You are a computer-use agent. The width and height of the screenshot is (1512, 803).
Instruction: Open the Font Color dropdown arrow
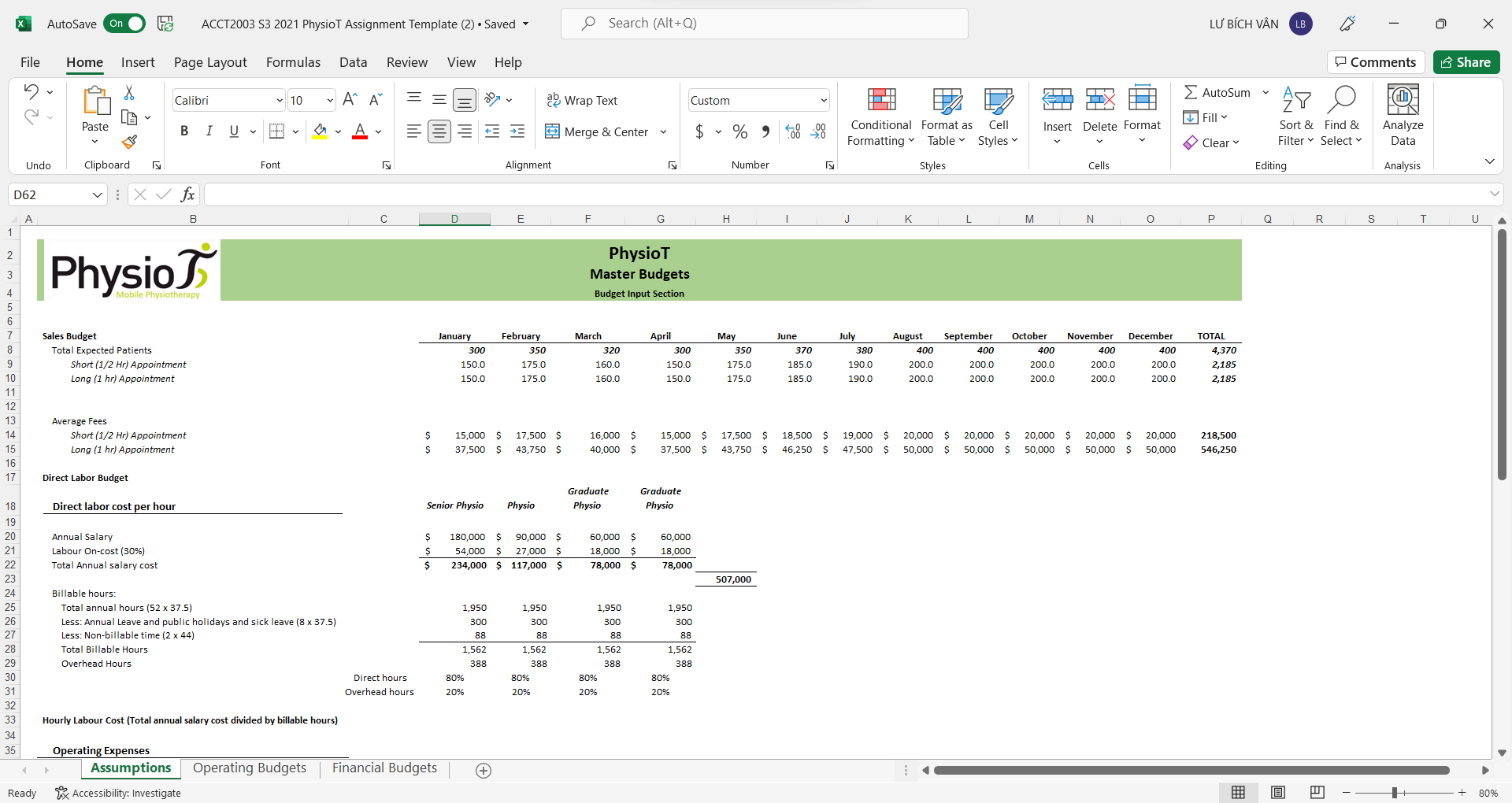378,131
